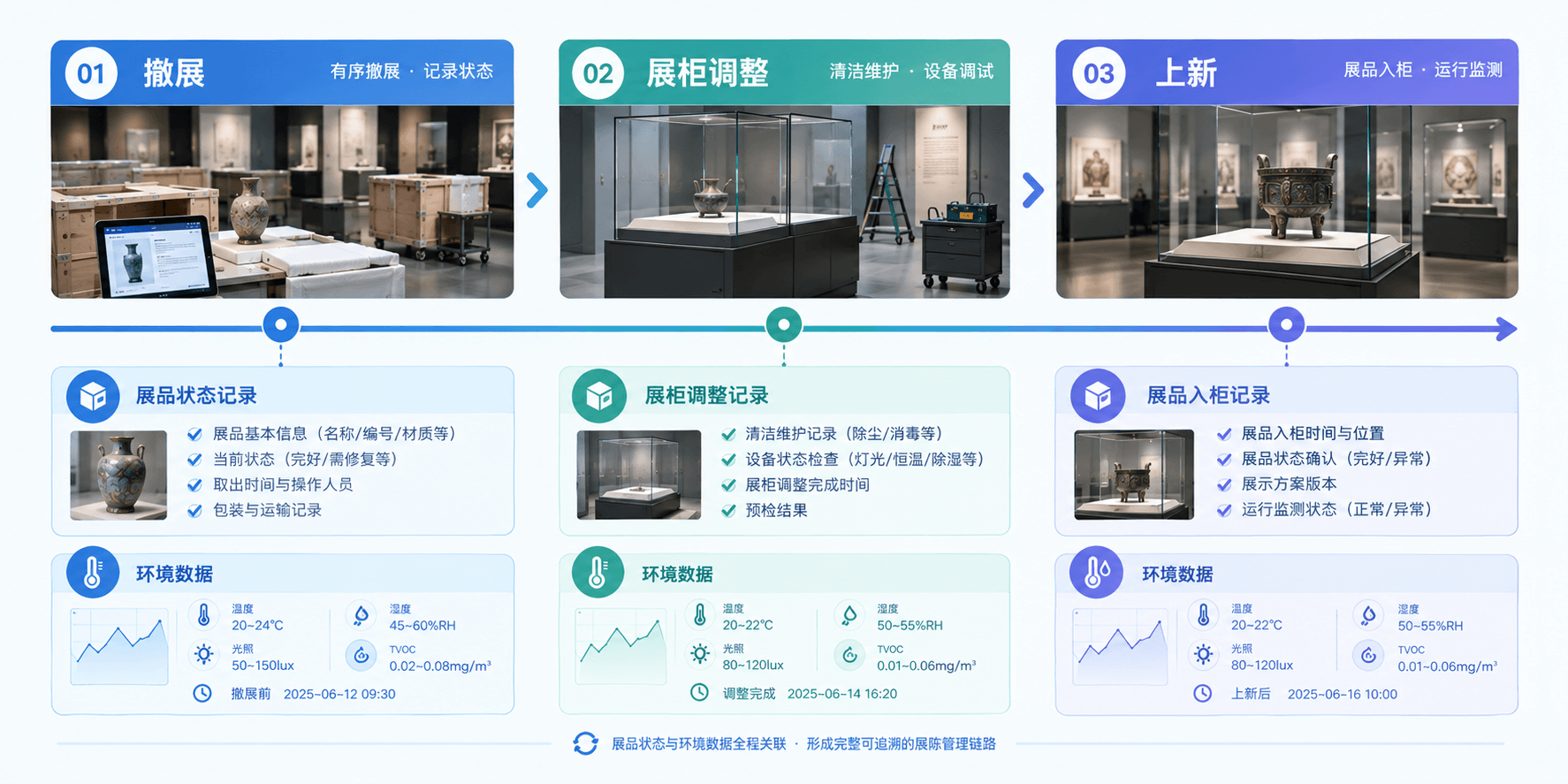Image resolution: width=1568 pixels, height=784 pixels.
Task: Toggle the checkmark for 取出时间与操作人员
Action: pos(194,484)
